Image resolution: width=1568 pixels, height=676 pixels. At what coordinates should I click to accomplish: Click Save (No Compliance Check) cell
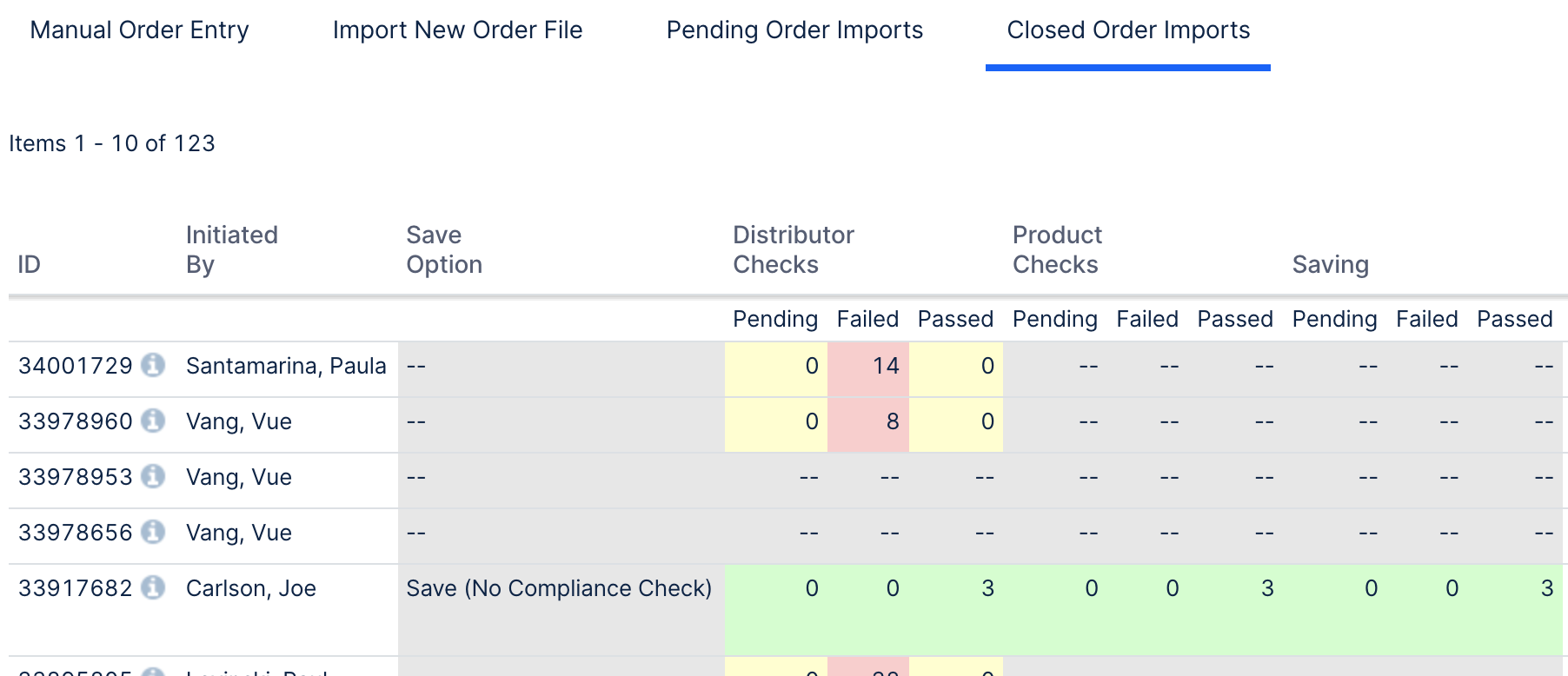(x=558, y=588)
